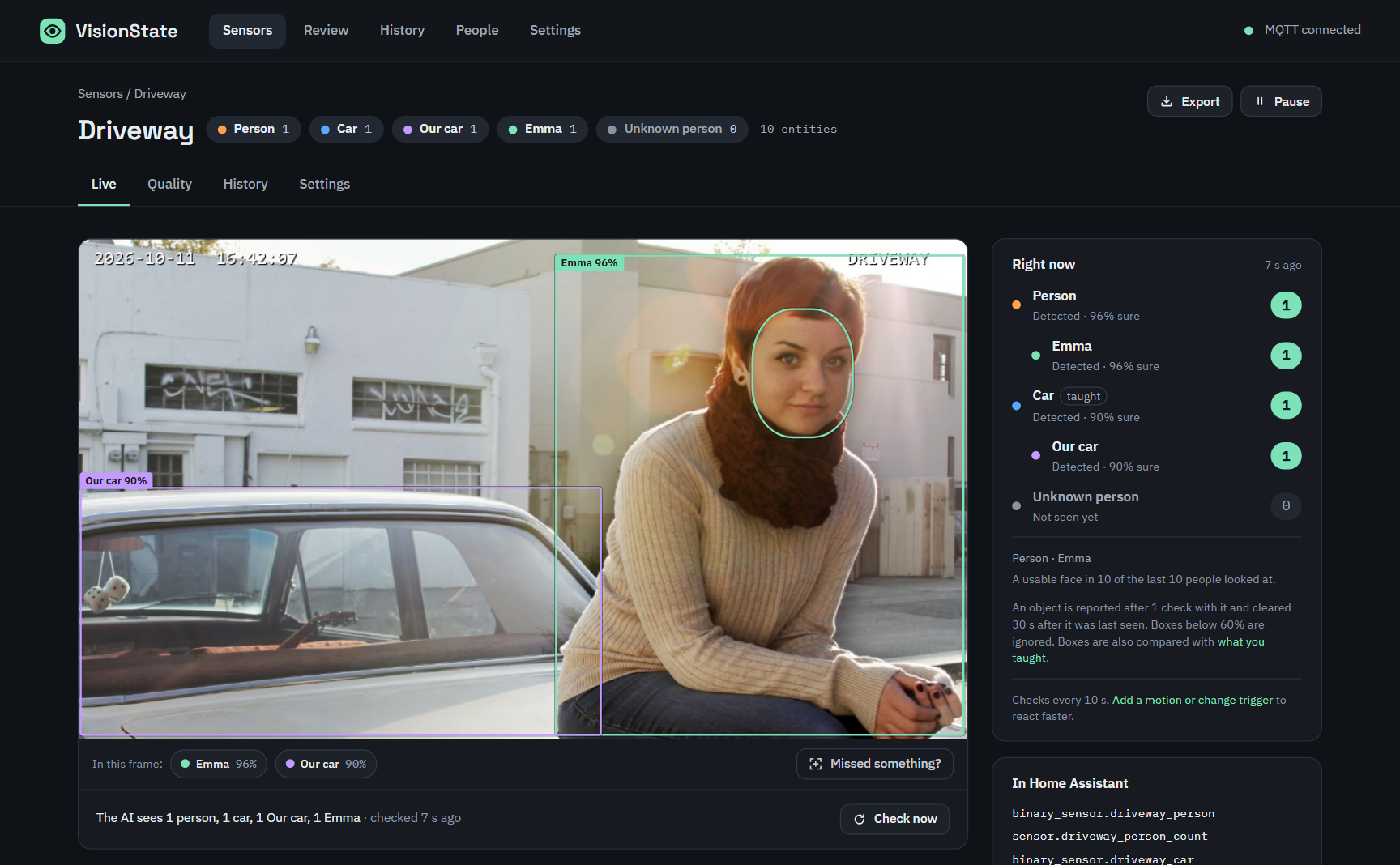Click the Sensors breadcrumb link
The height and width of the screenshot is (865, 1400).
(100, 94)
